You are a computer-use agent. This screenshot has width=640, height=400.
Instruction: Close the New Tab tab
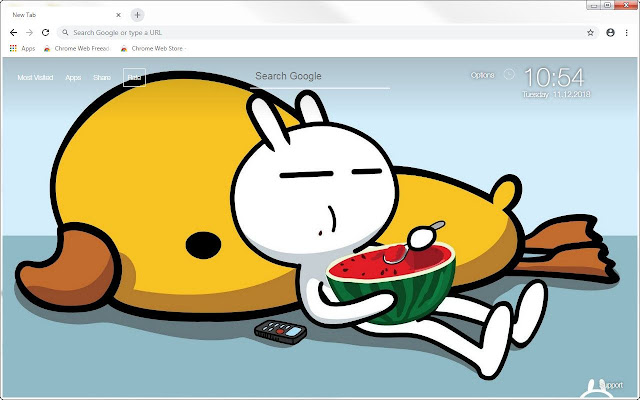(x=118, y=15)
